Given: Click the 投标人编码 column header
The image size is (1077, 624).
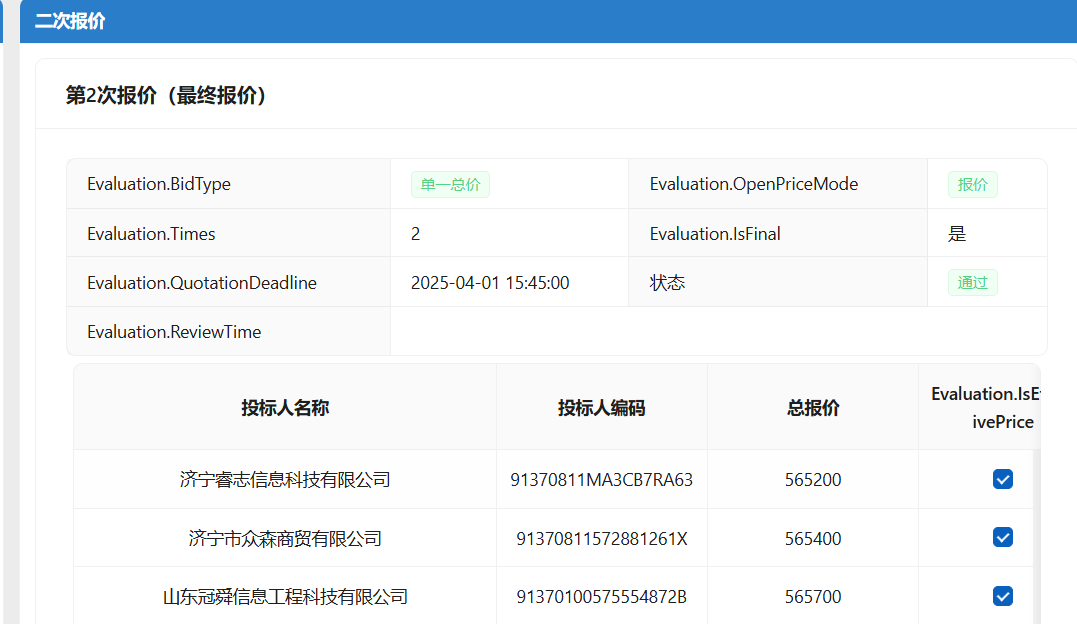Looking at the screenshot, I should point(602,408).
